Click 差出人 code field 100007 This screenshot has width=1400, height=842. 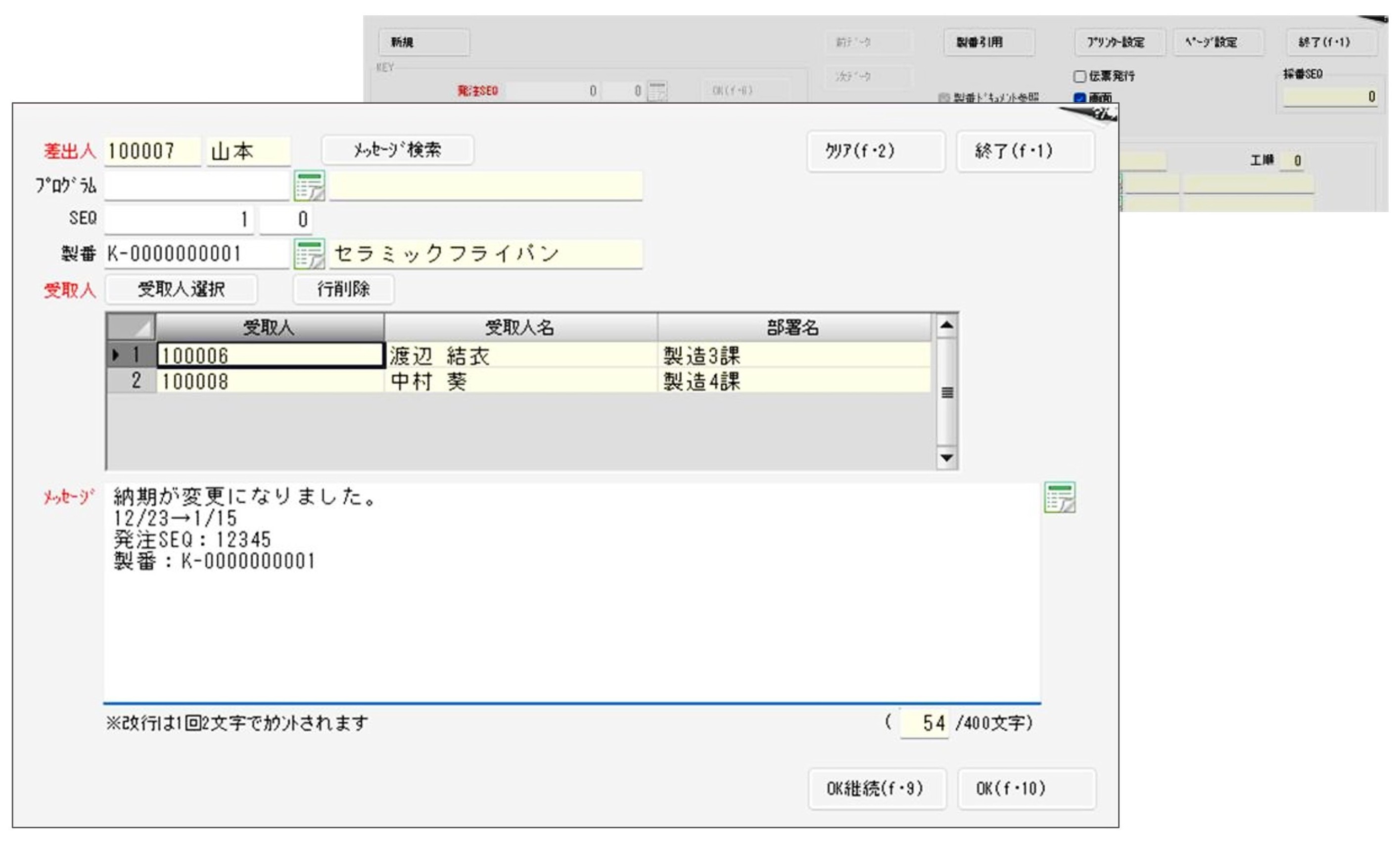(x=153, y=151)
